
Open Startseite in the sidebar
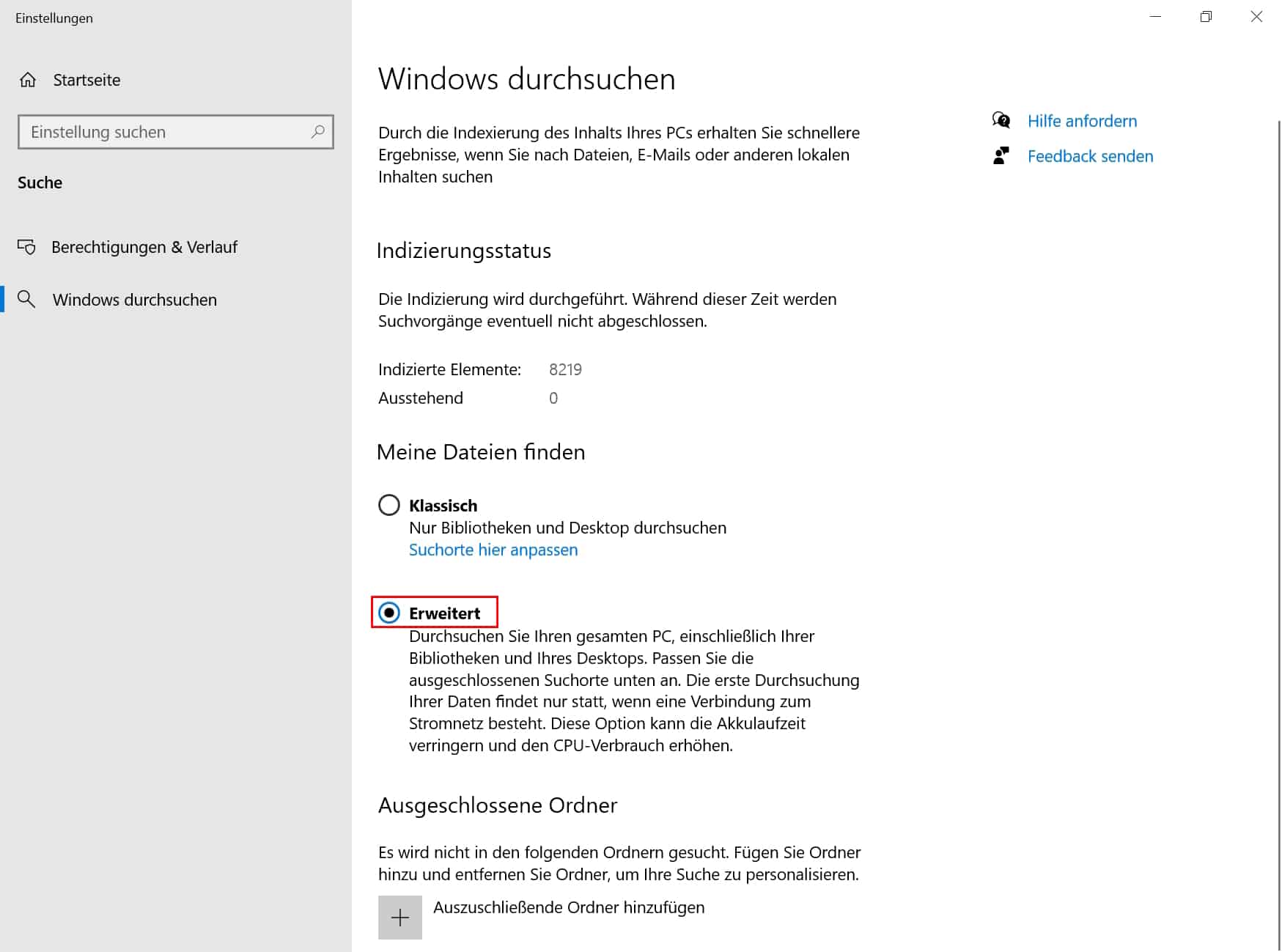click(x=86, y=80)
